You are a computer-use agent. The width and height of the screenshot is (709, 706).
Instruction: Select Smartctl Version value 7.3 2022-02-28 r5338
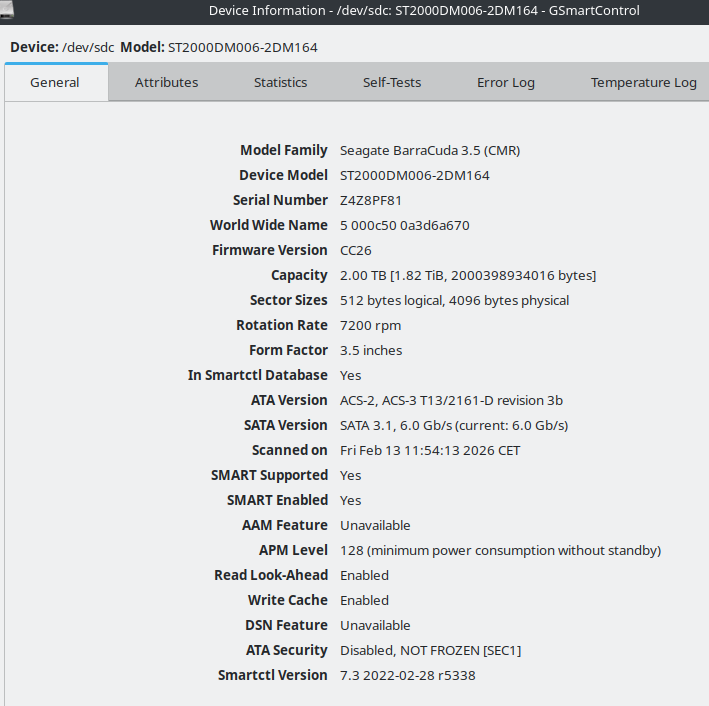tap(407, 675)
